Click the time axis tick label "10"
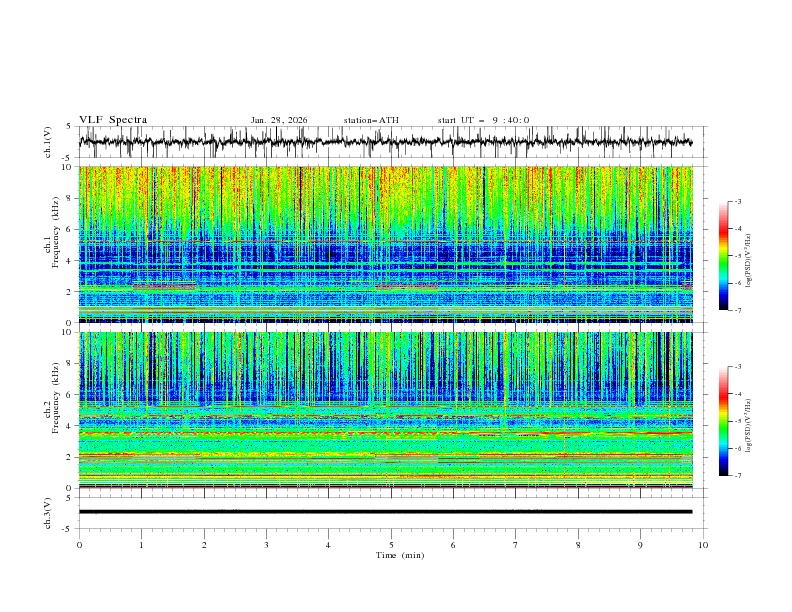 coord(703,545)
